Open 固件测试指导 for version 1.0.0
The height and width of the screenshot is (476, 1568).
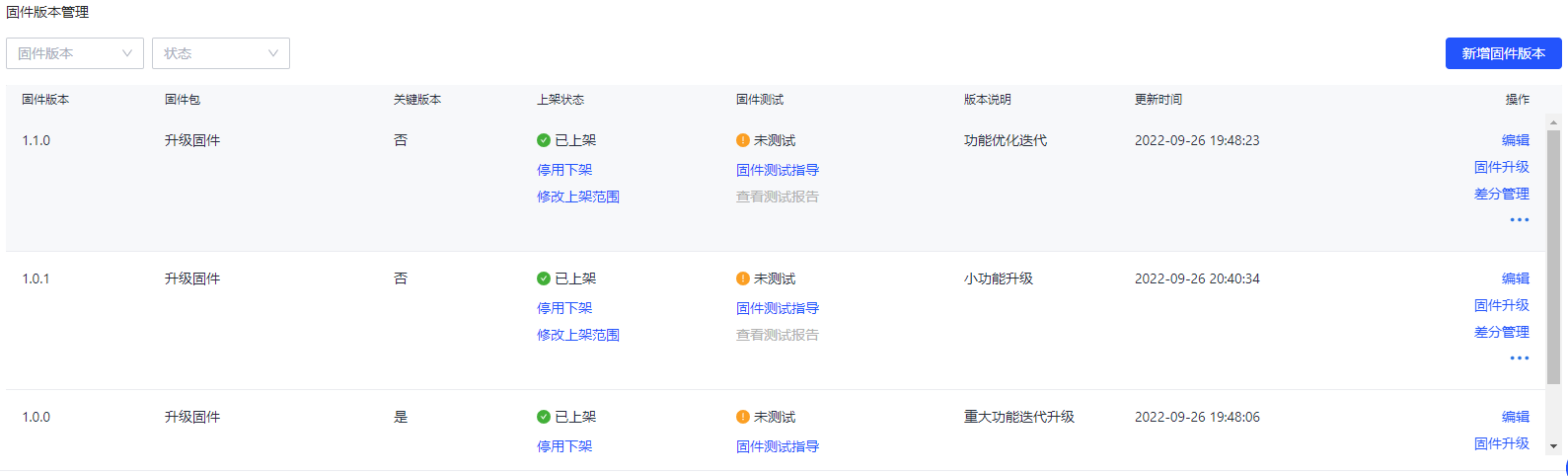[778, 446]
